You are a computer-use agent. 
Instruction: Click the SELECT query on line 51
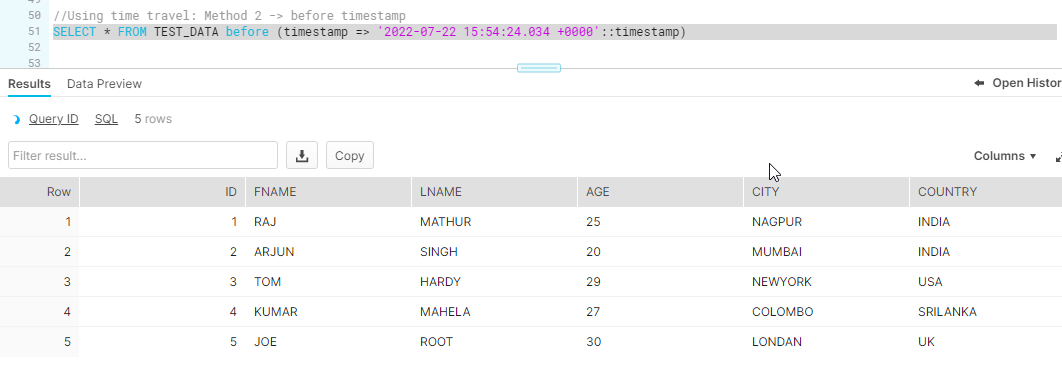[370, 32]
